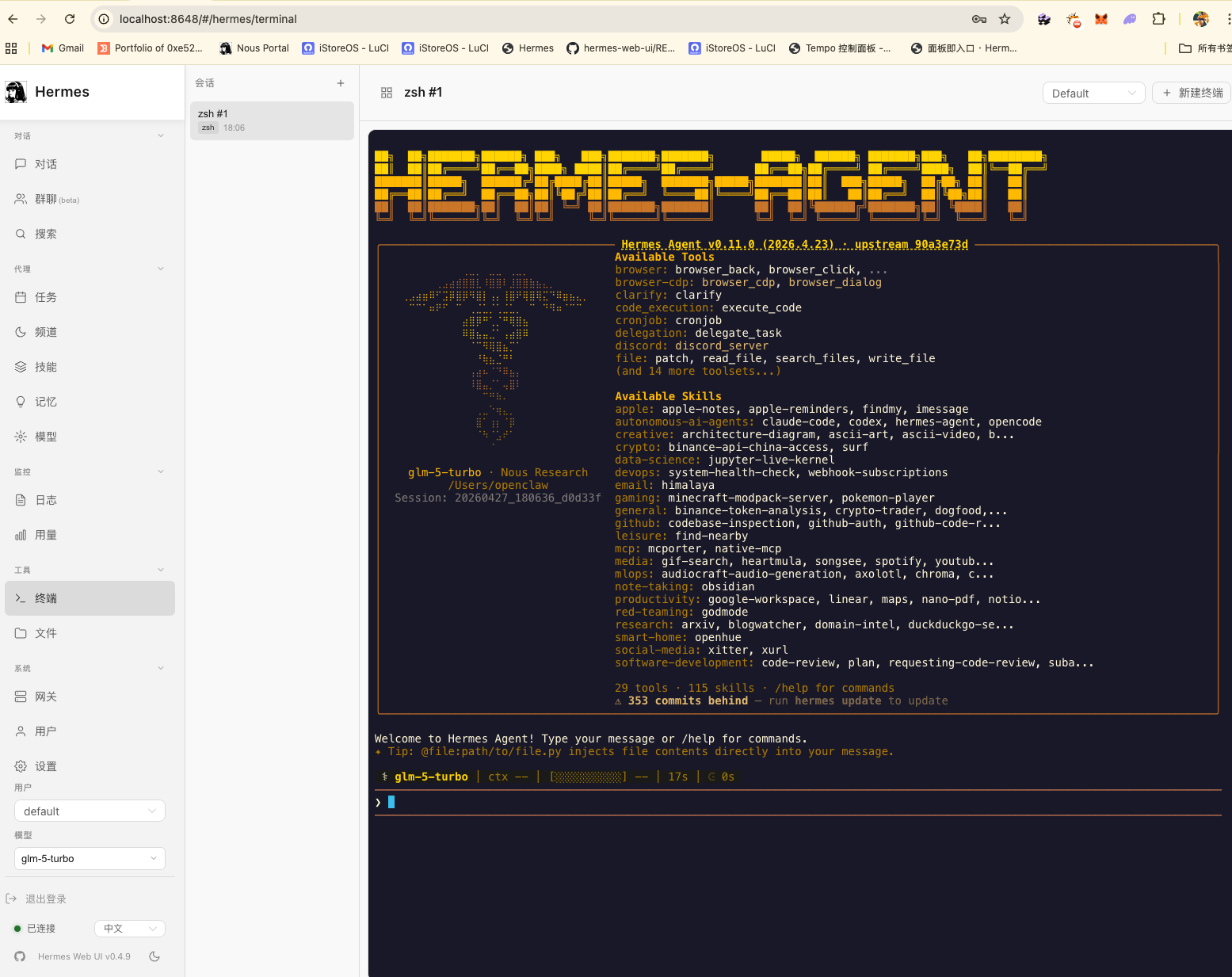Bookmark this page with the star icon

click(1005, 19)
